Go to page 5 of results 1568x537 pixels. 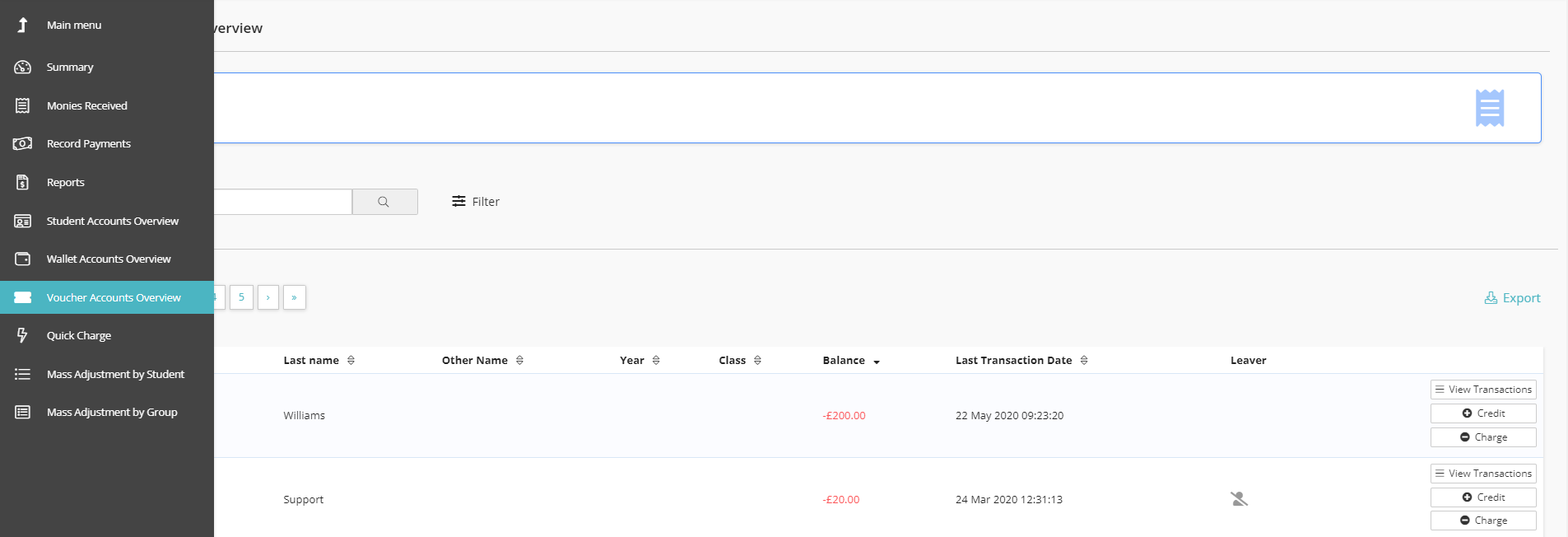(241, 297)
